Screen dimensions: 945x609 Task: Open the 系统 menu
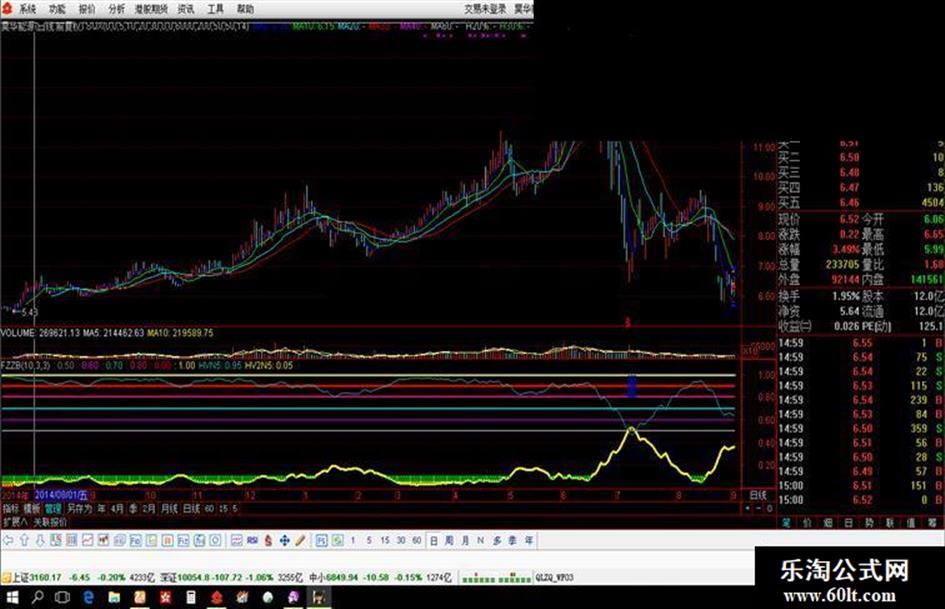[28, 9]
